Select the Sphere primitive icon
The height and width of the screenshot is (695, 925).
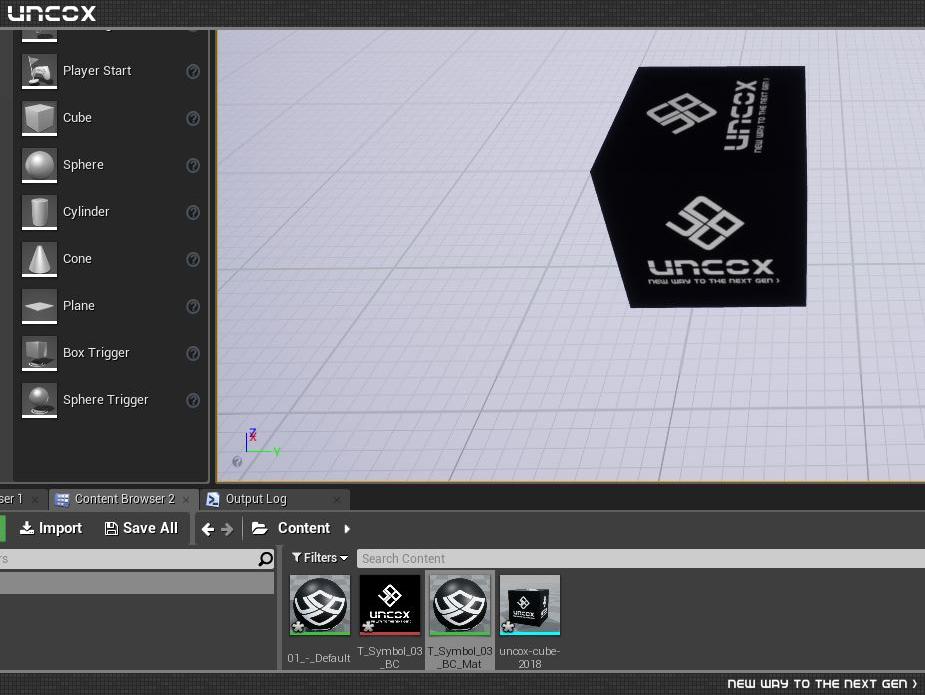coord(39,165)
